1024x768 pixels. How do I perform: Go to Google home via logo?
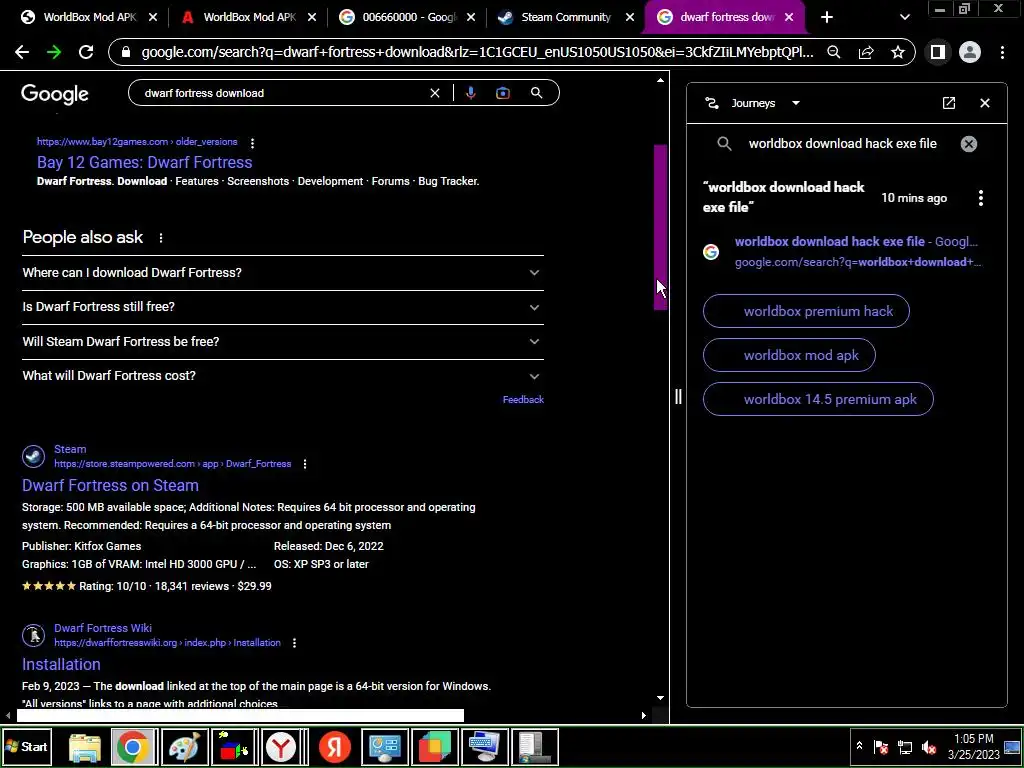click(x=55, y=94)
